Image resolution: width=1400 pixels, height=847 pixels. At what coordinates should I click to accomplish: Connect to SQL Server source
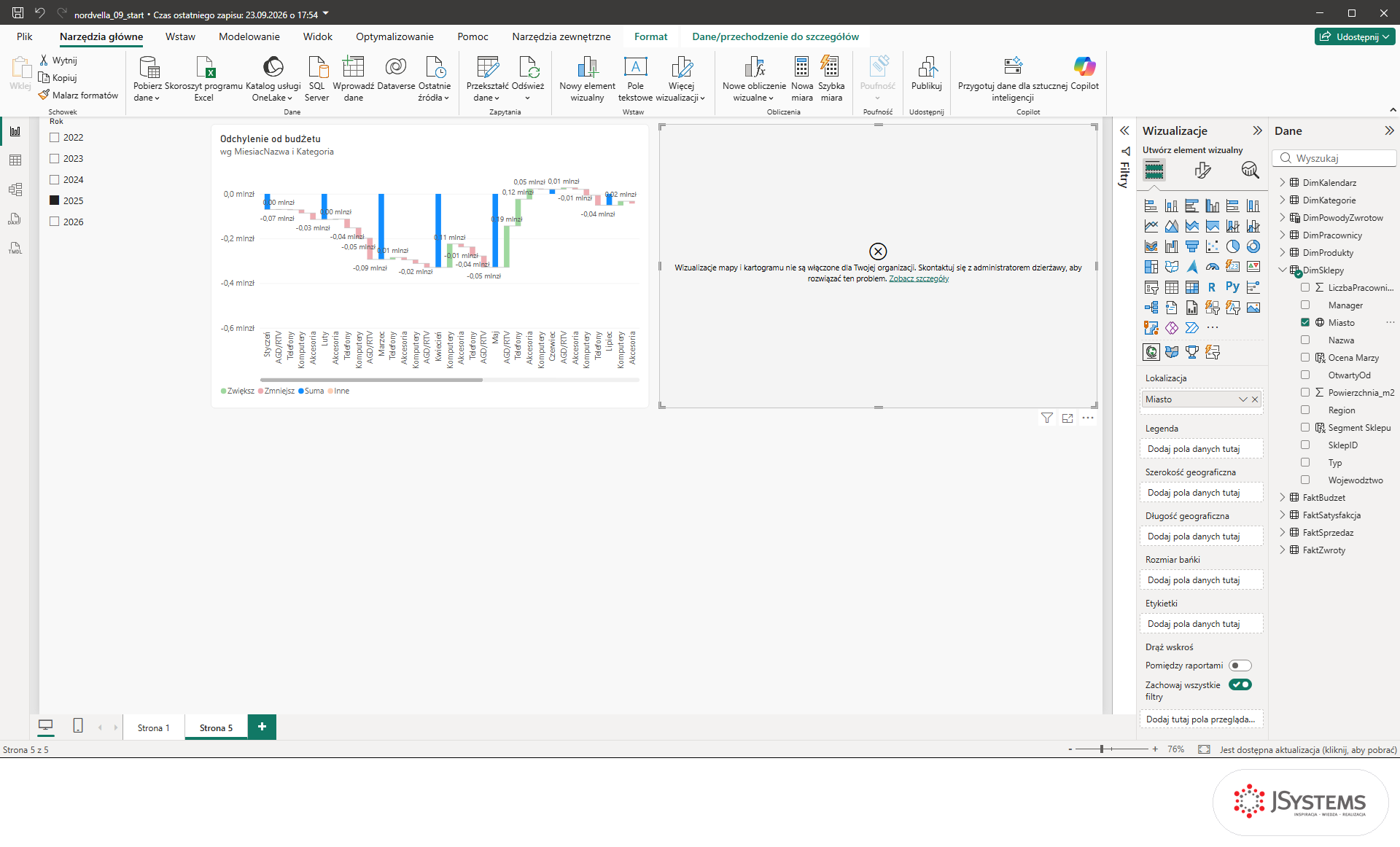(x=316, y=79)
